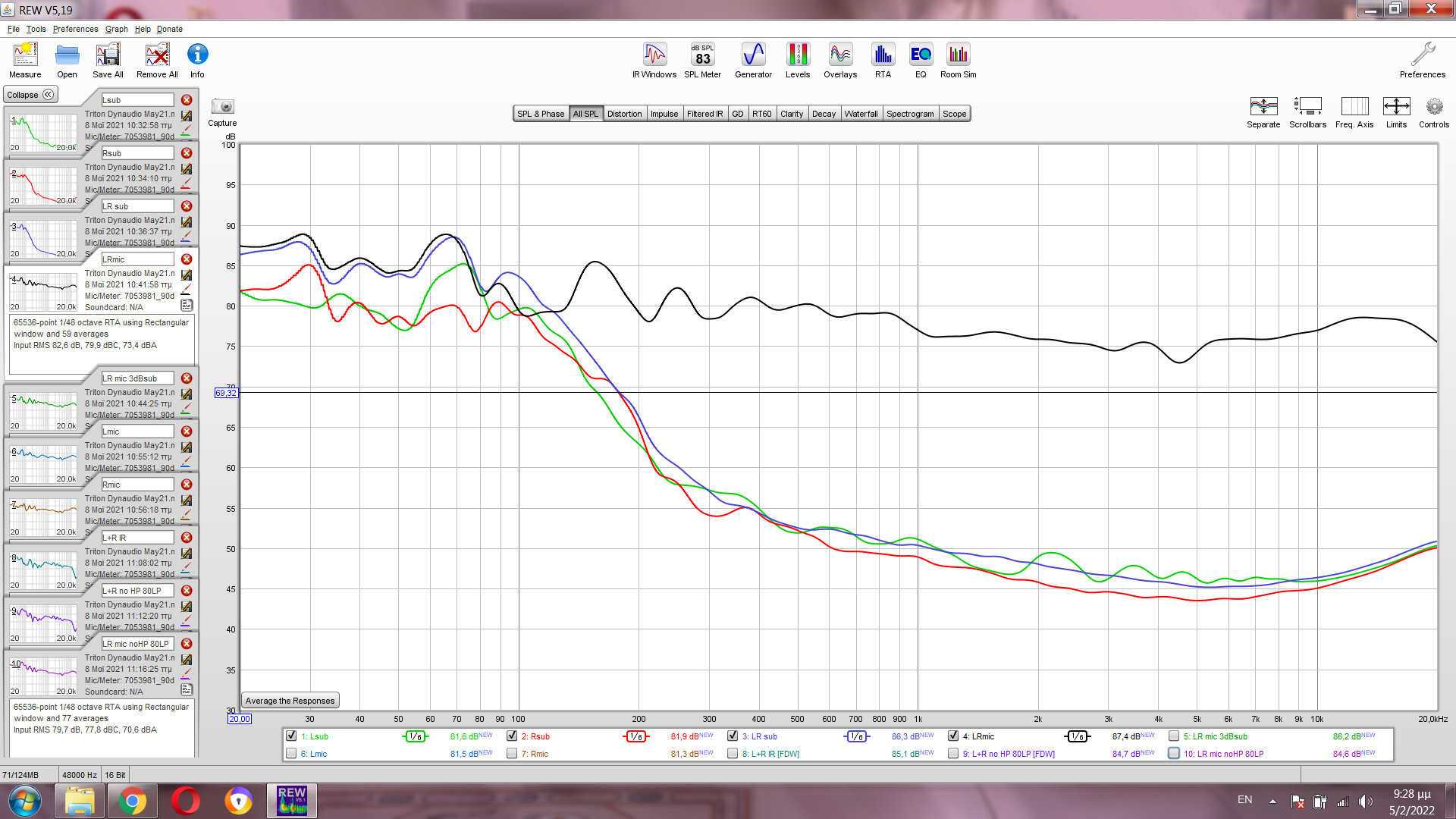Open the Overlays window
Viewport: 1456px width, 819px height.
point(840,60)
